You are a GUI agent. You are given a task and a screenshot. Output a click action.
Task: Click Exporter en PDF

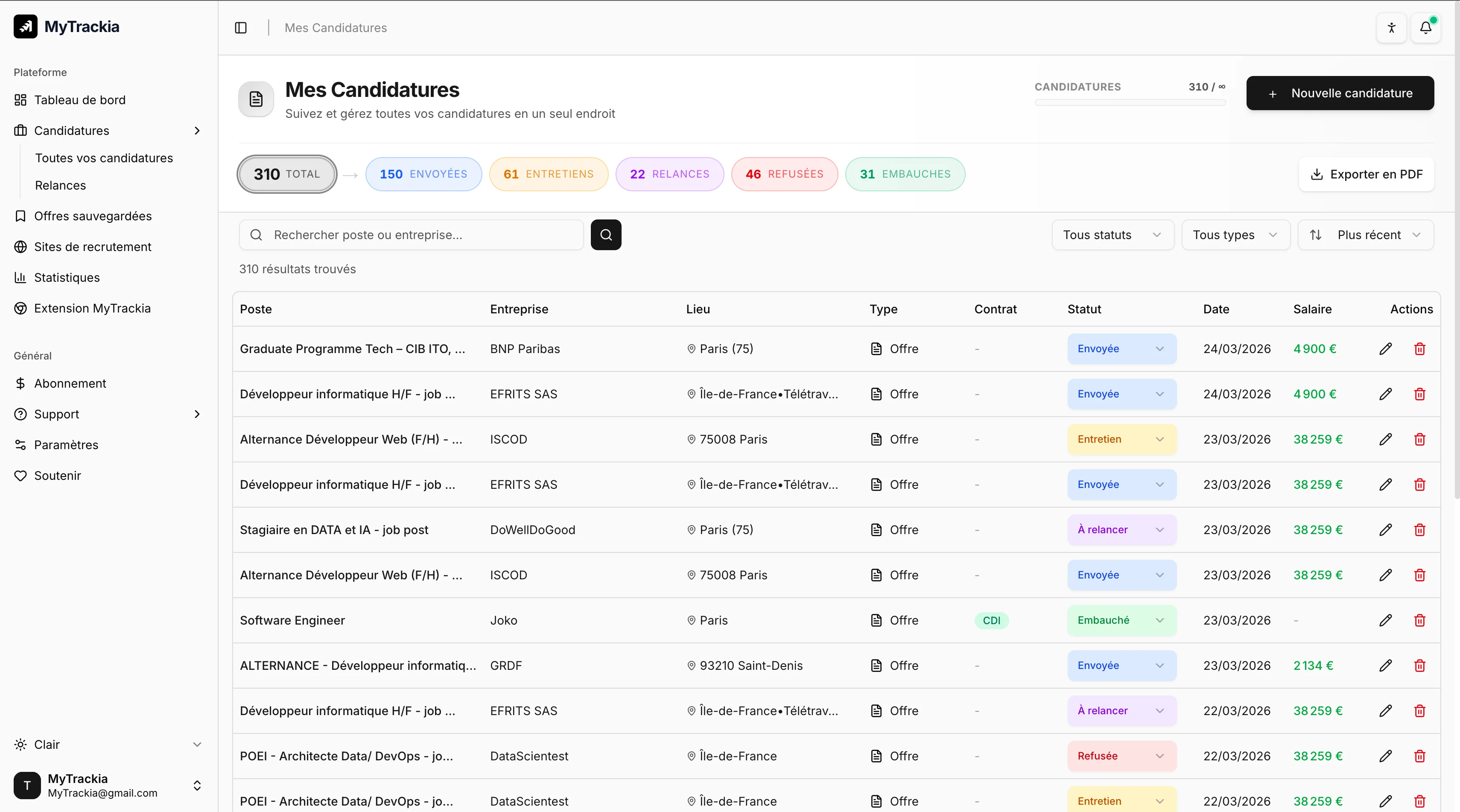coord(1367,174)
